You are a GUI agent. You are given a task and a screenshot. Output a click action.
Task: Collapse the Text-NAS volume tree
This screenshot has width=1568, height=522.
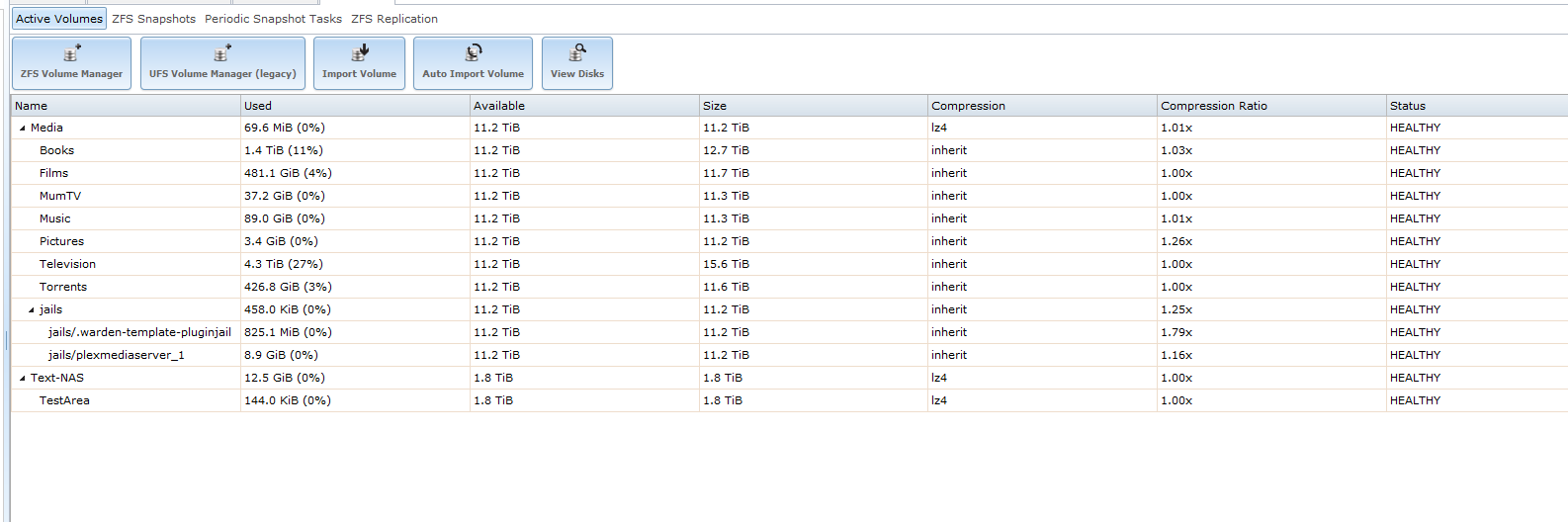[23, 379]
